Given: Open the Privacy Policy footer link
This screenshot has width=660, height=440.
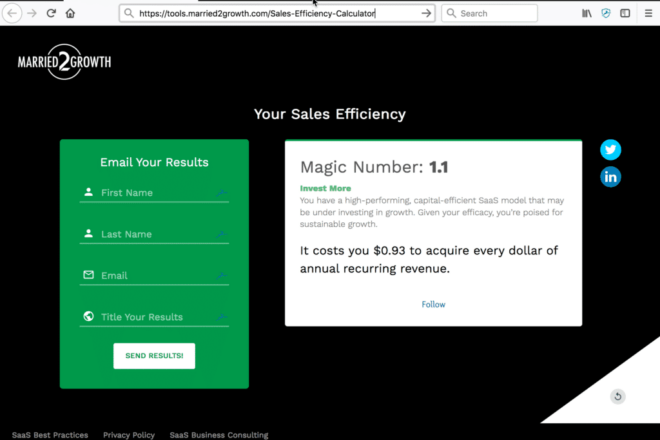Looking at the screenshot, I should click(129, 435).
